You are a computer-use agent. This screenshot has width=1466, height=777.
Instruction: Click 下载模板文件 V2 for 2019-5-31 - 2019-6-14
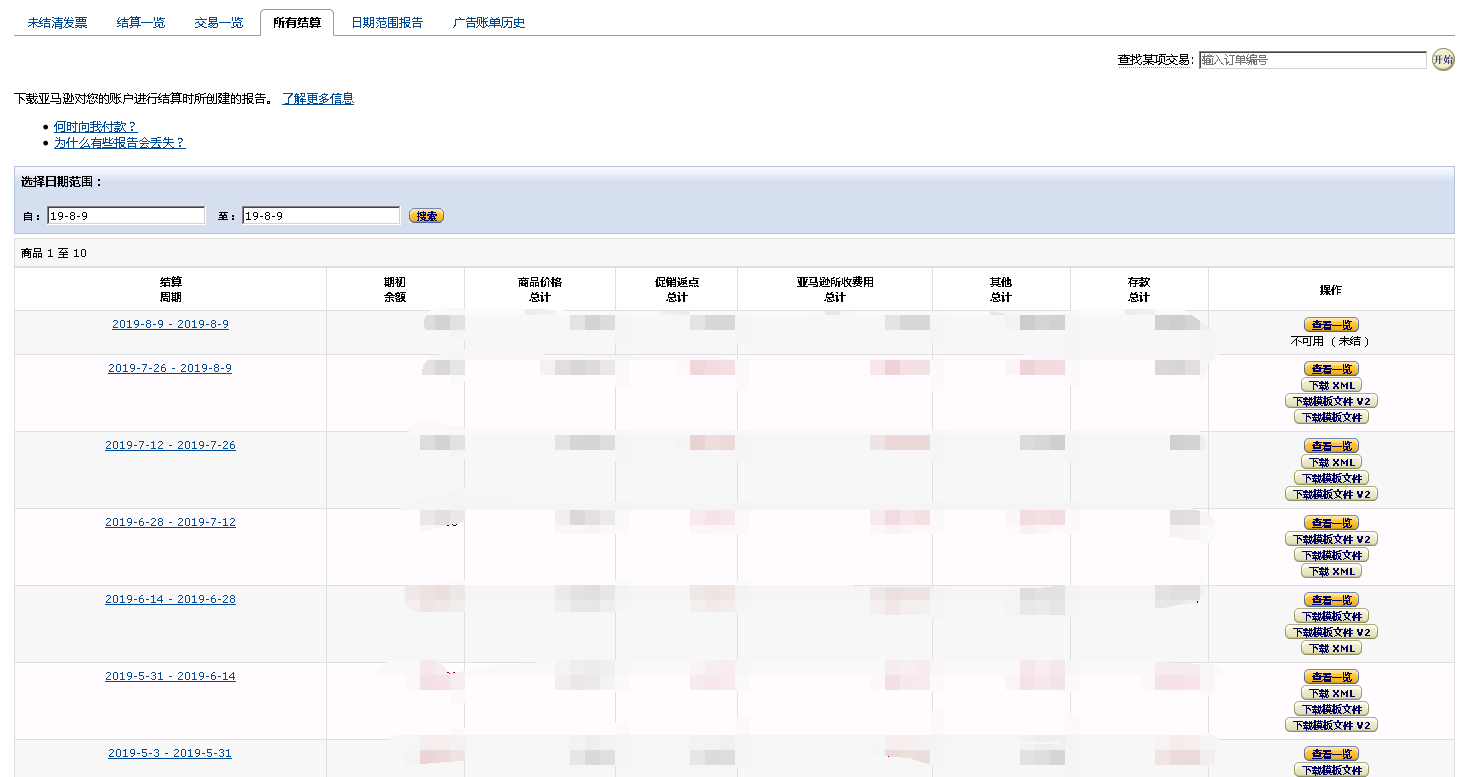(x=1331, y=725)
